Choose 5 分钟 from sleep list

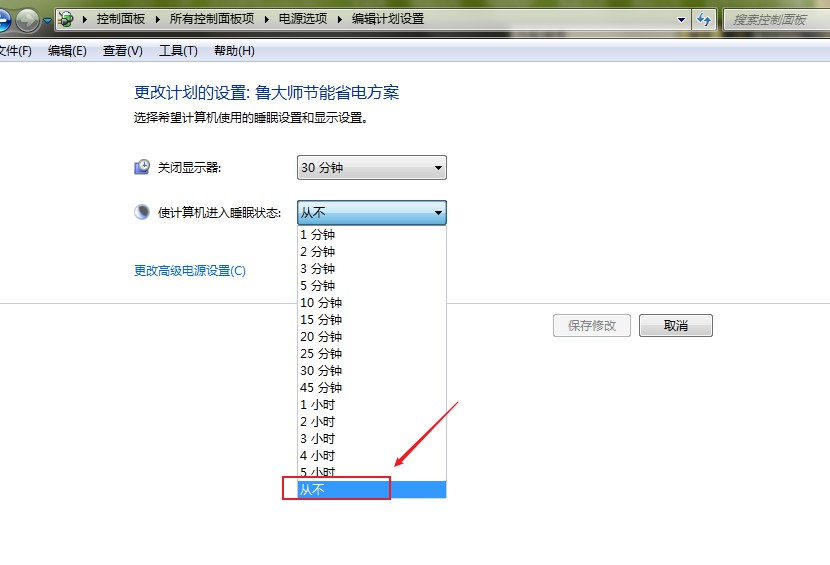tap(372, 285)
